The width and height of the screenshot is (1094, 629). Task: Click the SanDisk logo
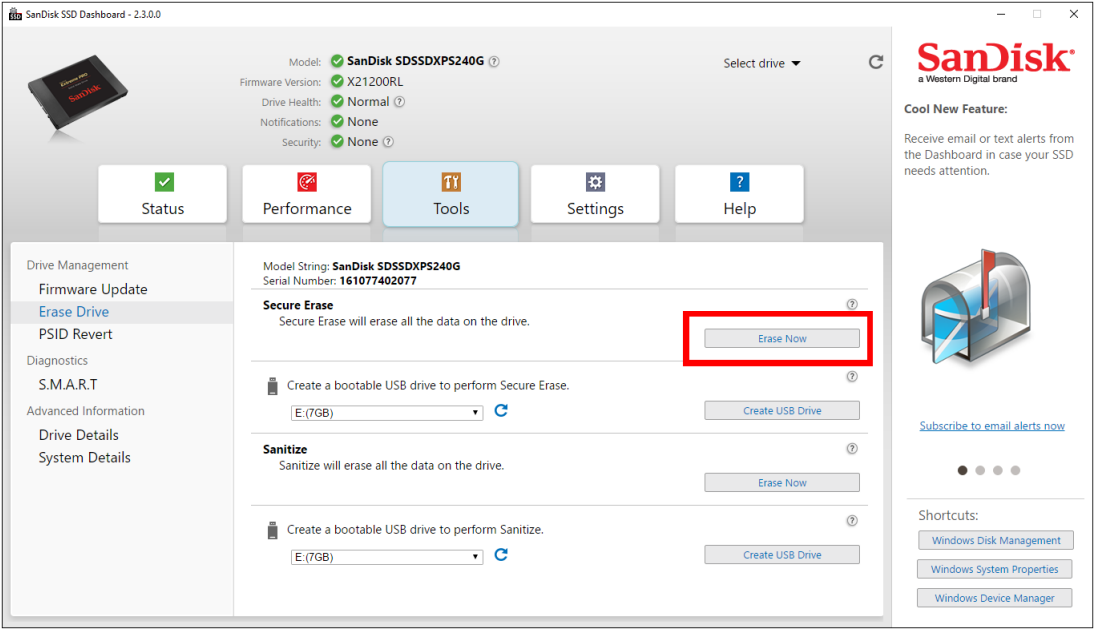coord(995,63)
